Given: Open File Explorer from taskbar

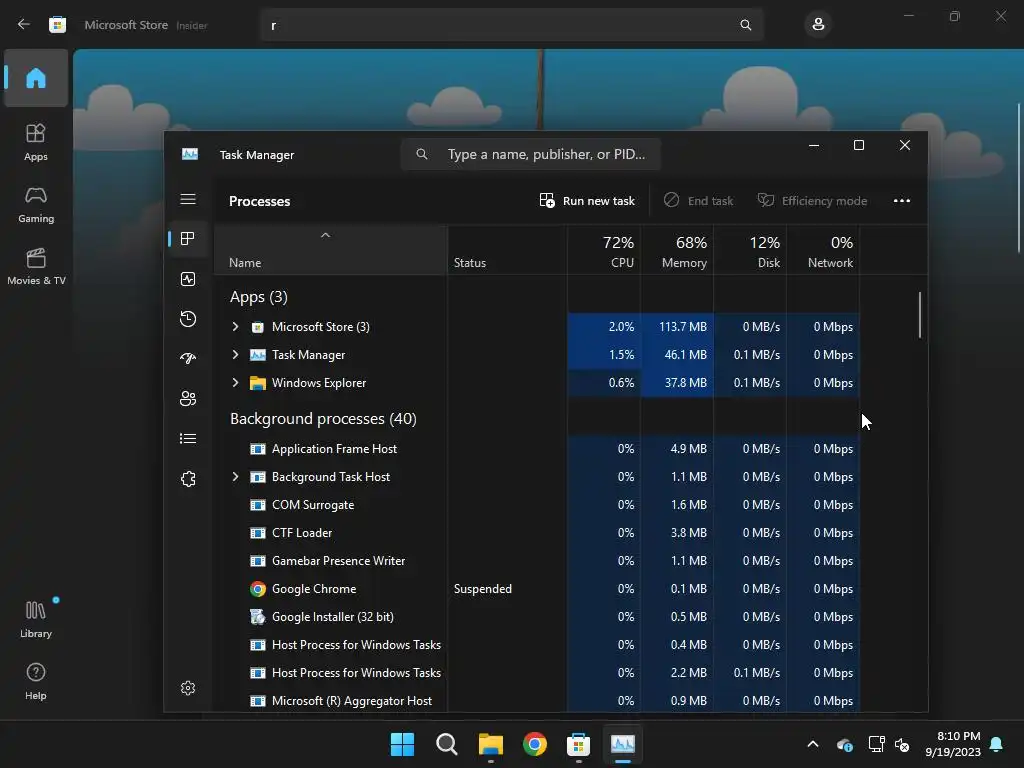Looking at the screenshot, I should pyautogui.click(x=490, y=744).
